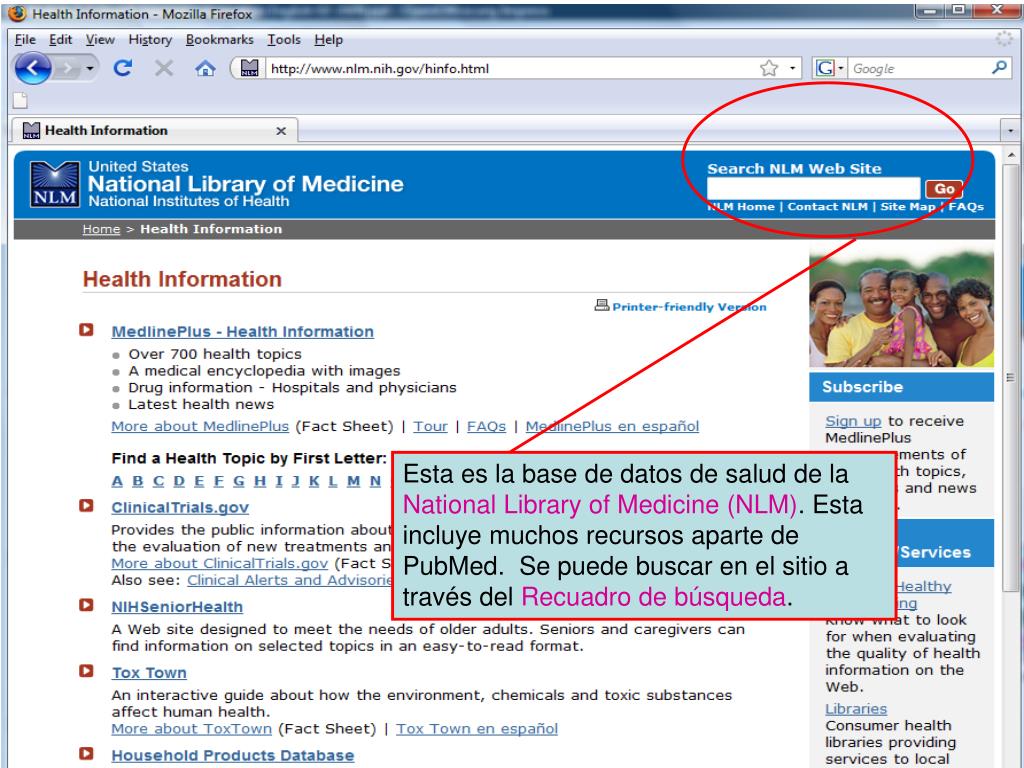Click the red arrow bullet beside Tox Town
1024x768 pixels.
pos(86,671)
